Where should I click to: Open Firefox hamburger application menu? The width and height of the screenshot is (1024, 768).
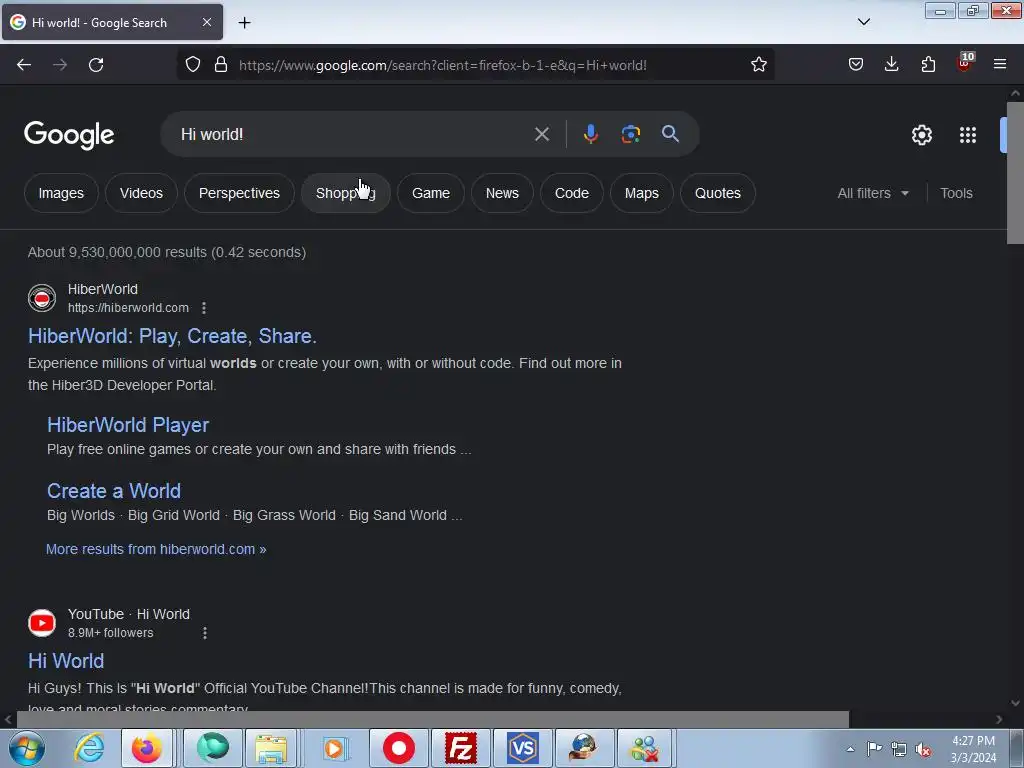pyautogui.click(x=1000, y=65)
